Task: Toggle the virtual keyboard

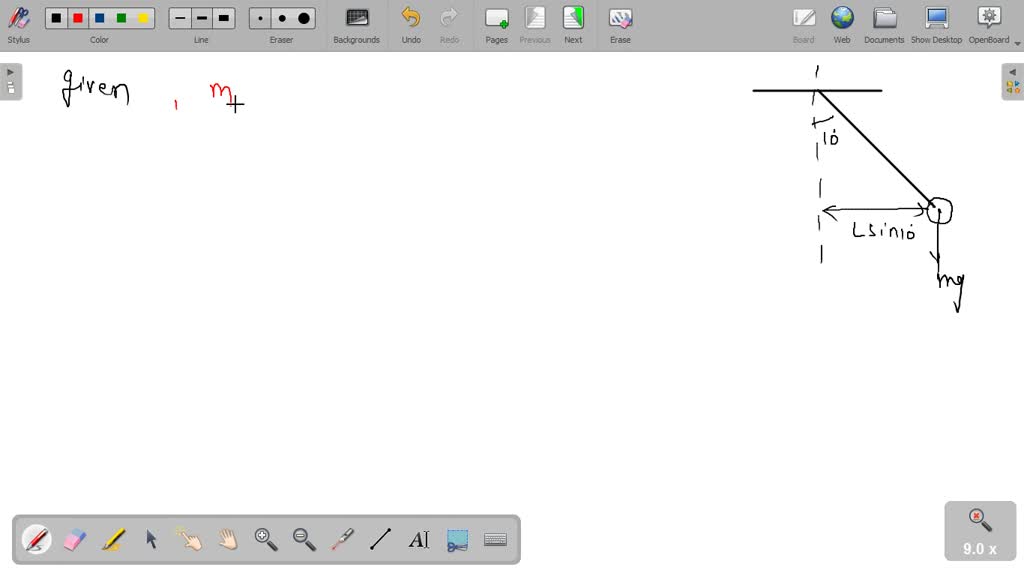Action: pyautogui.click(x=495, y=540)
